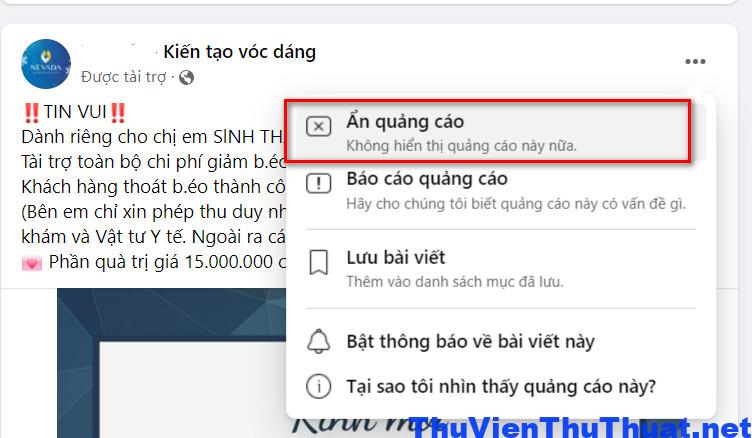Click the bell notification icon
This screenshot has height=438, width=752.
318,341
